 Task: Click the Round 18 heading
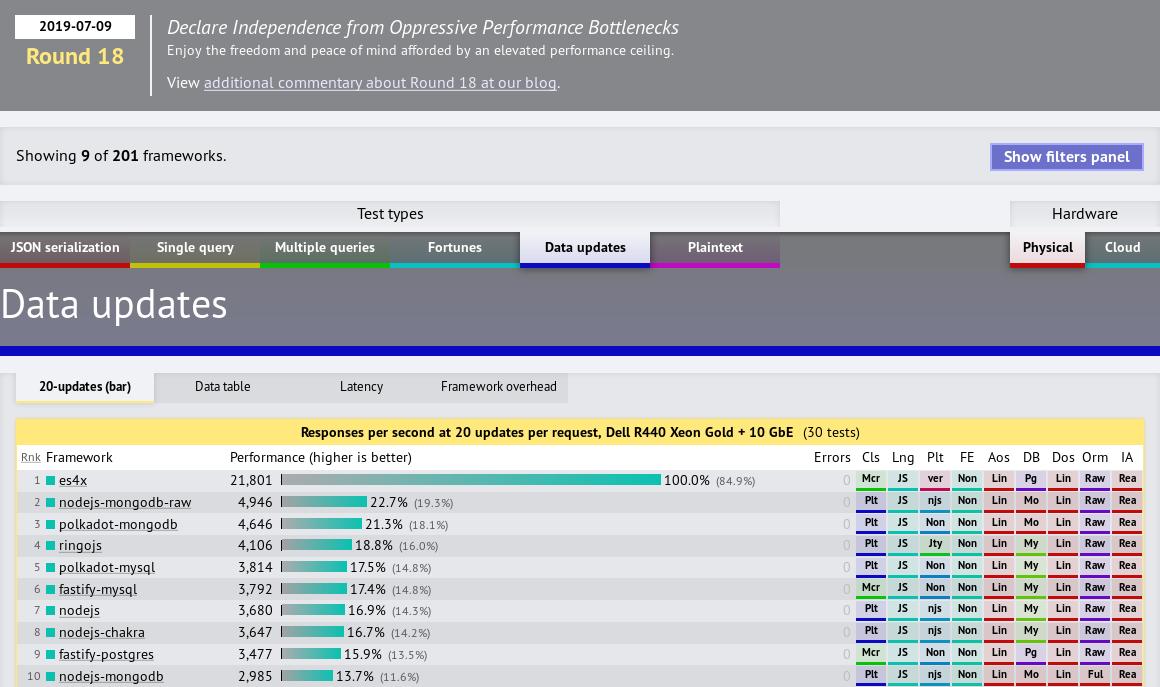[75, 57]
